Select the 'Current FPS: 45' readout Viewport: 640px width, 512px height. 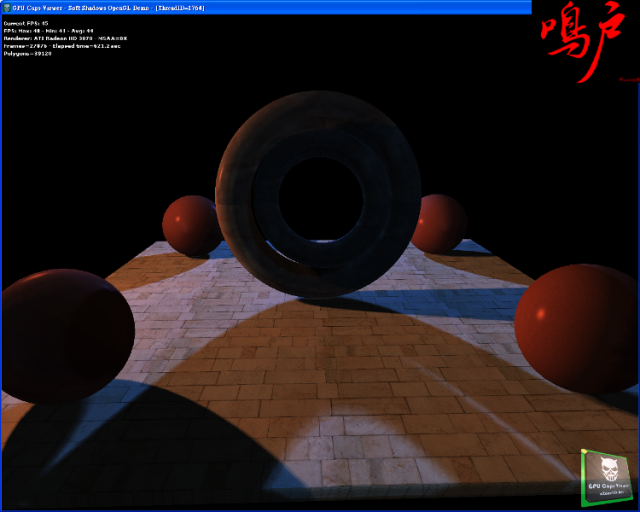tap(26, 23)
